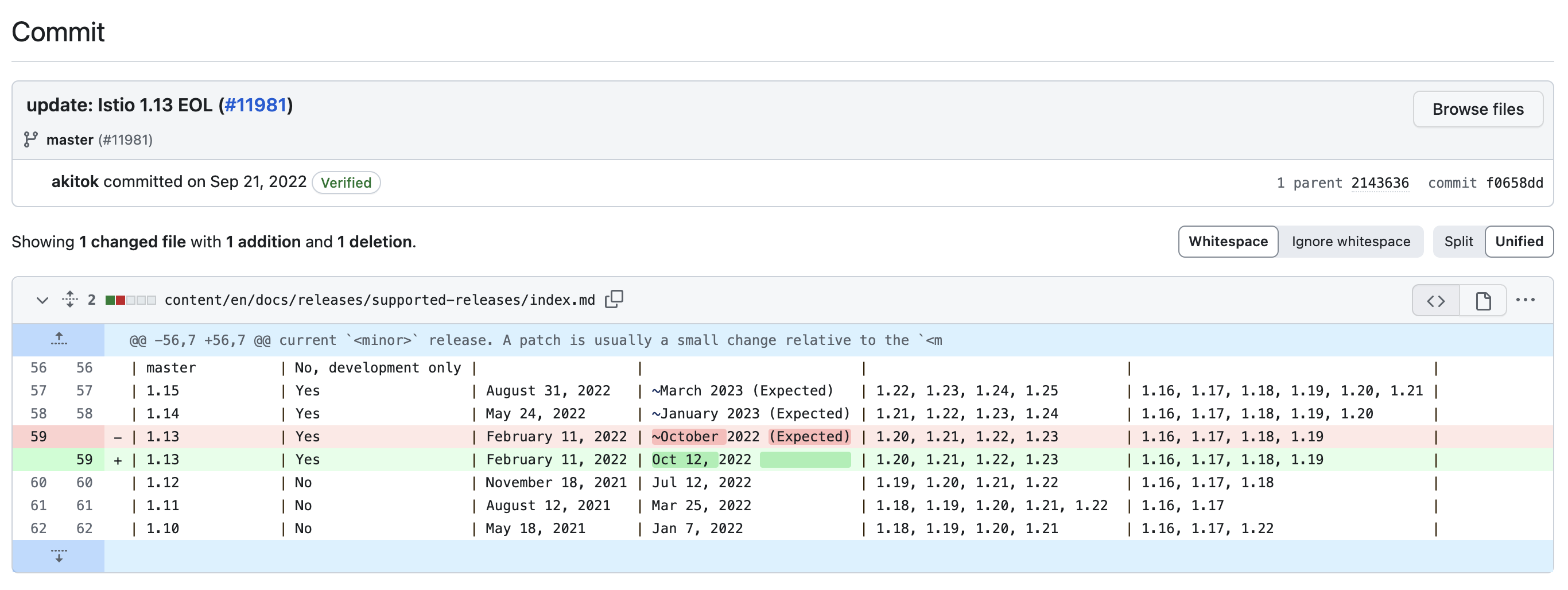Viewport: 1568px width, 590px height.
Task: Open akitok author profile link
Action: point(75,181)
